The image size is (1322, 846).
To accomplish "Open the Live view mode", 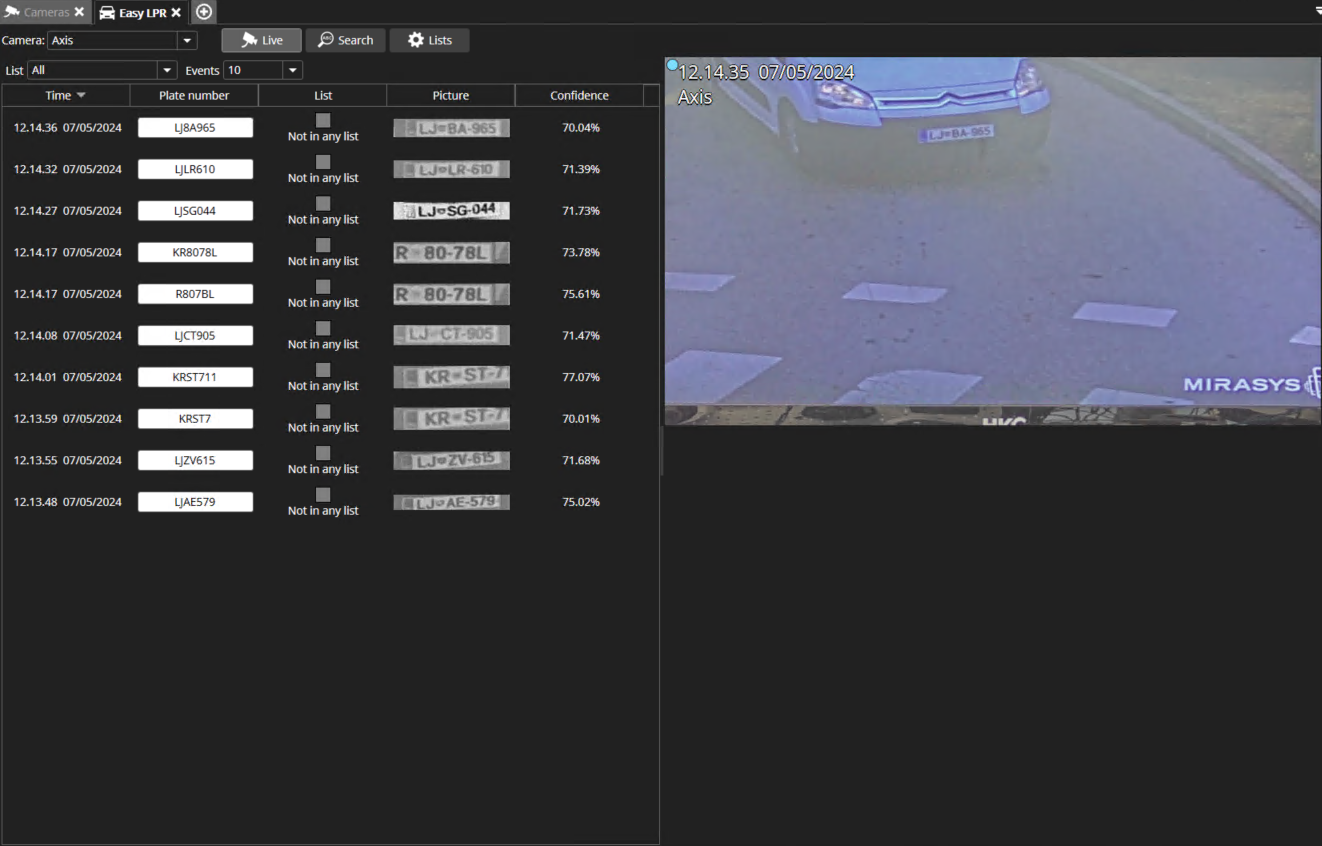I will click(x=261, y=40).
